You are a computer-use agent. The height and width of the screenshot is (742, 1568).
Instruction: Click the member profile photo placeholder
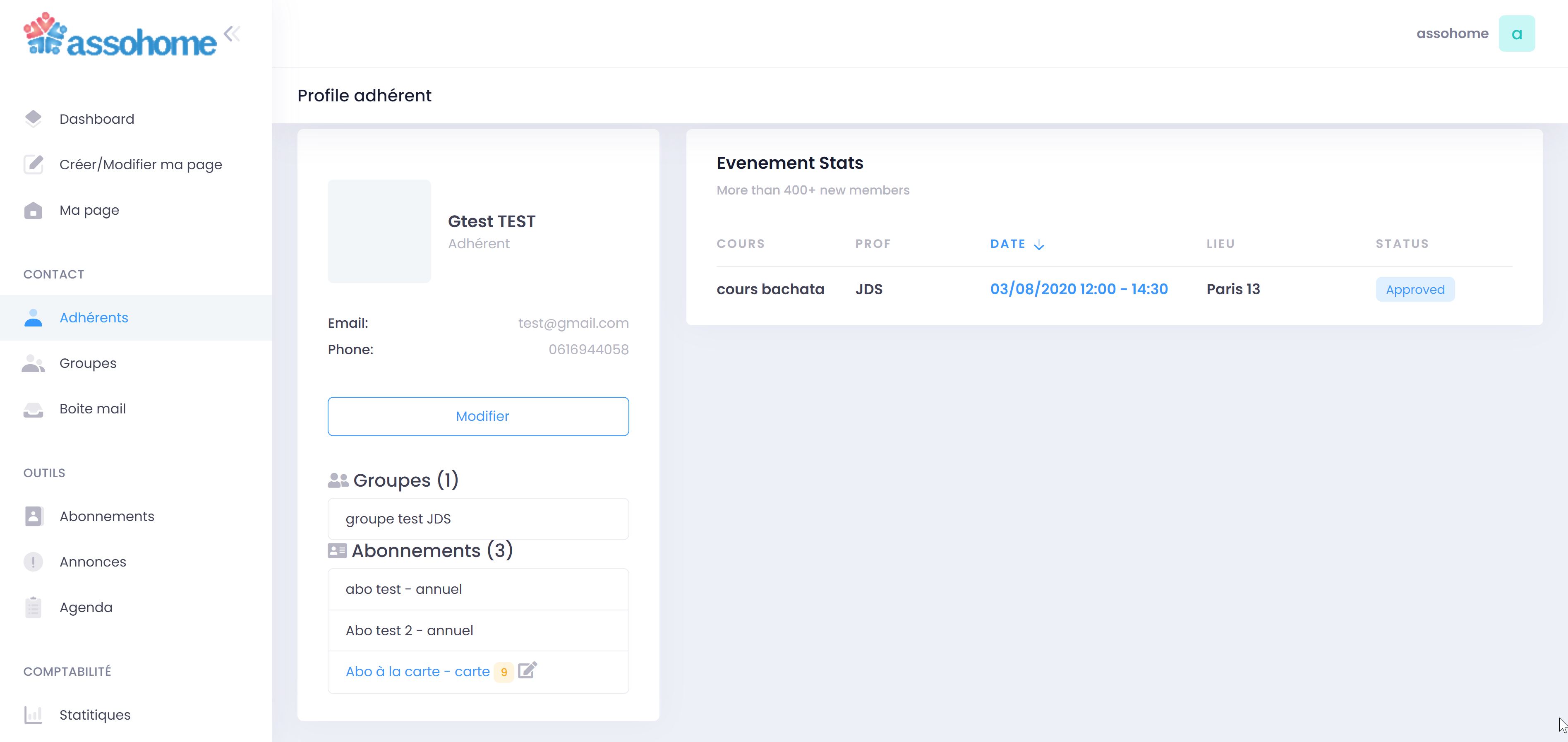(x=379, y=231)
